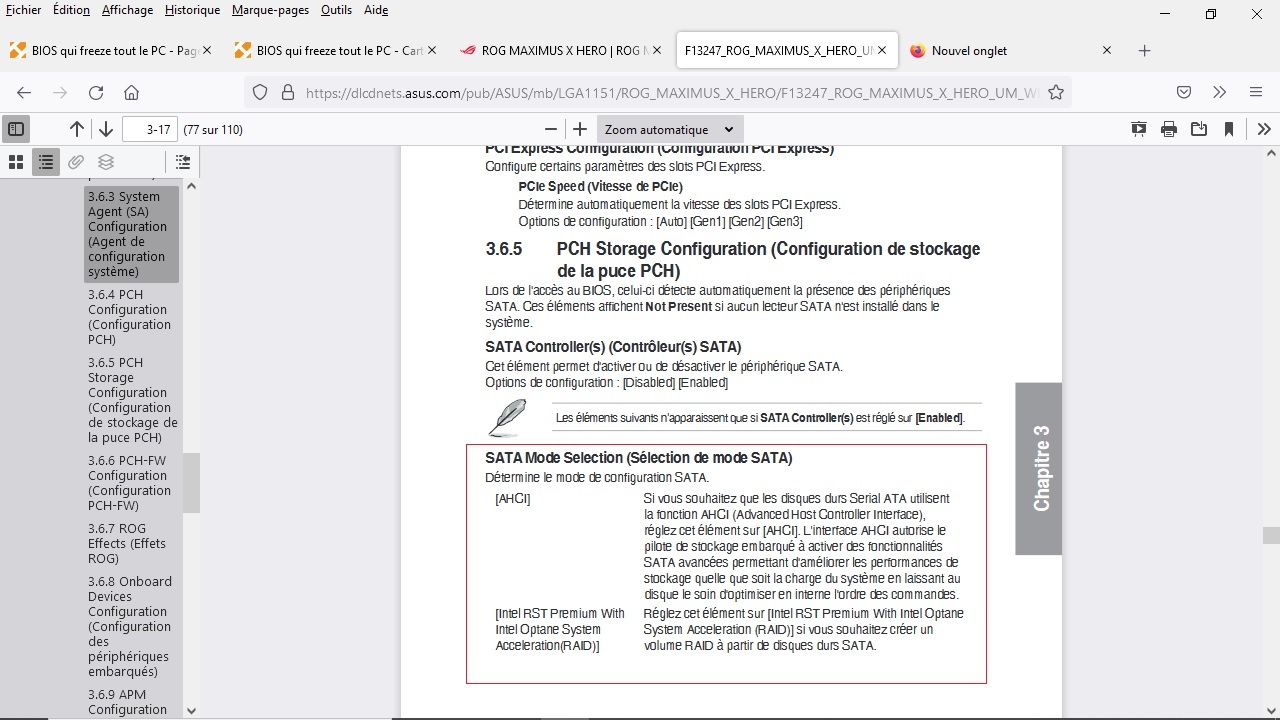Go to the next PDF page
This screenshot has height=720, width=1280.
coord(106,129)
